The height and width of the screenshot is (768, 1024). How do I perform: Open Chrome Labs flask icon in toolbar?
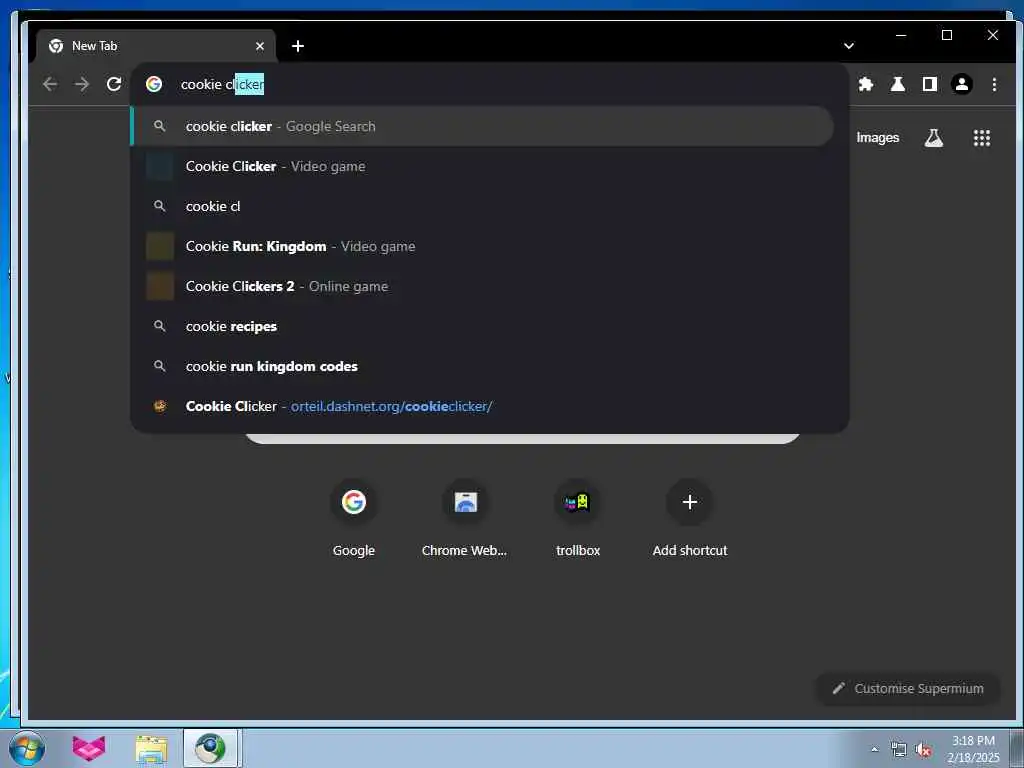pyautogui.click(x=898, y=84)
